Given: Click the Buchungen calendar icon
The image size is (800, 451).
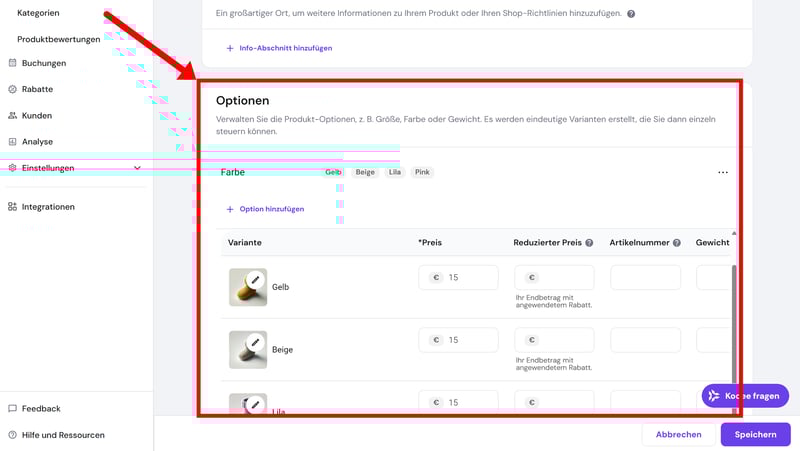Looking at the screenshot, I should click(x=12, y=63).
